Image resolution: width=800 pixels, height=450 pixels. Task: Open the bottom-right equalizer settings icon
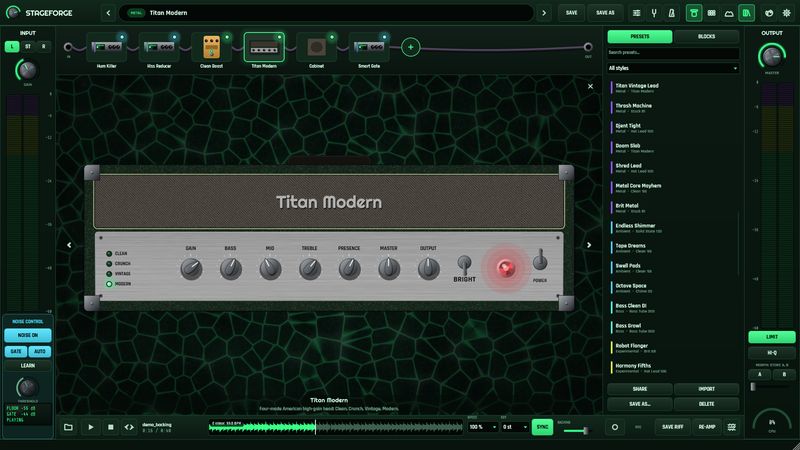click(732, 427)
